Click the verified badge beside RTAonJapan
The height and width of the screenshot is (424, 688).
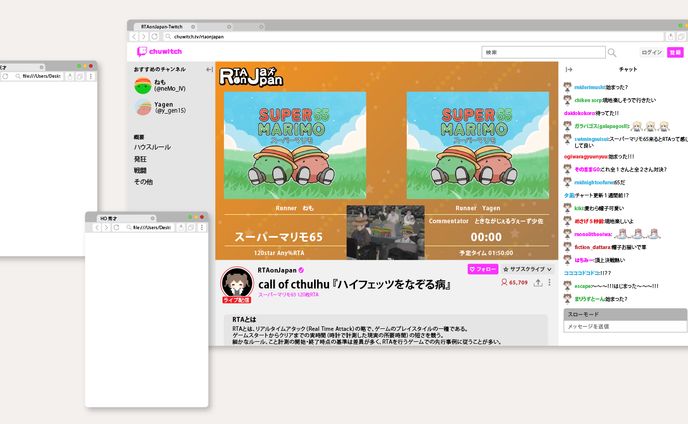click(301, 270)
